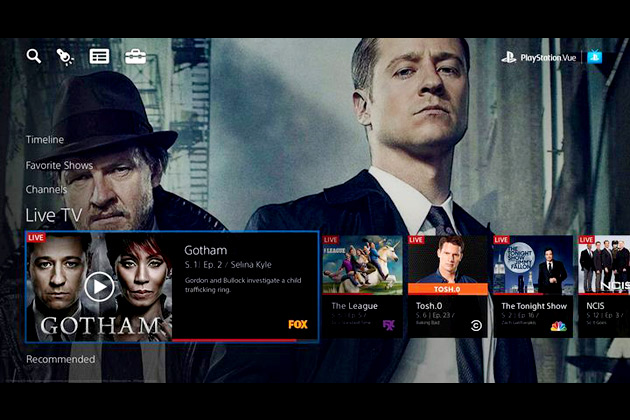Open the explore flashlight icon
The width and height of the screenshot is (630, 420).
coord(65,57)
